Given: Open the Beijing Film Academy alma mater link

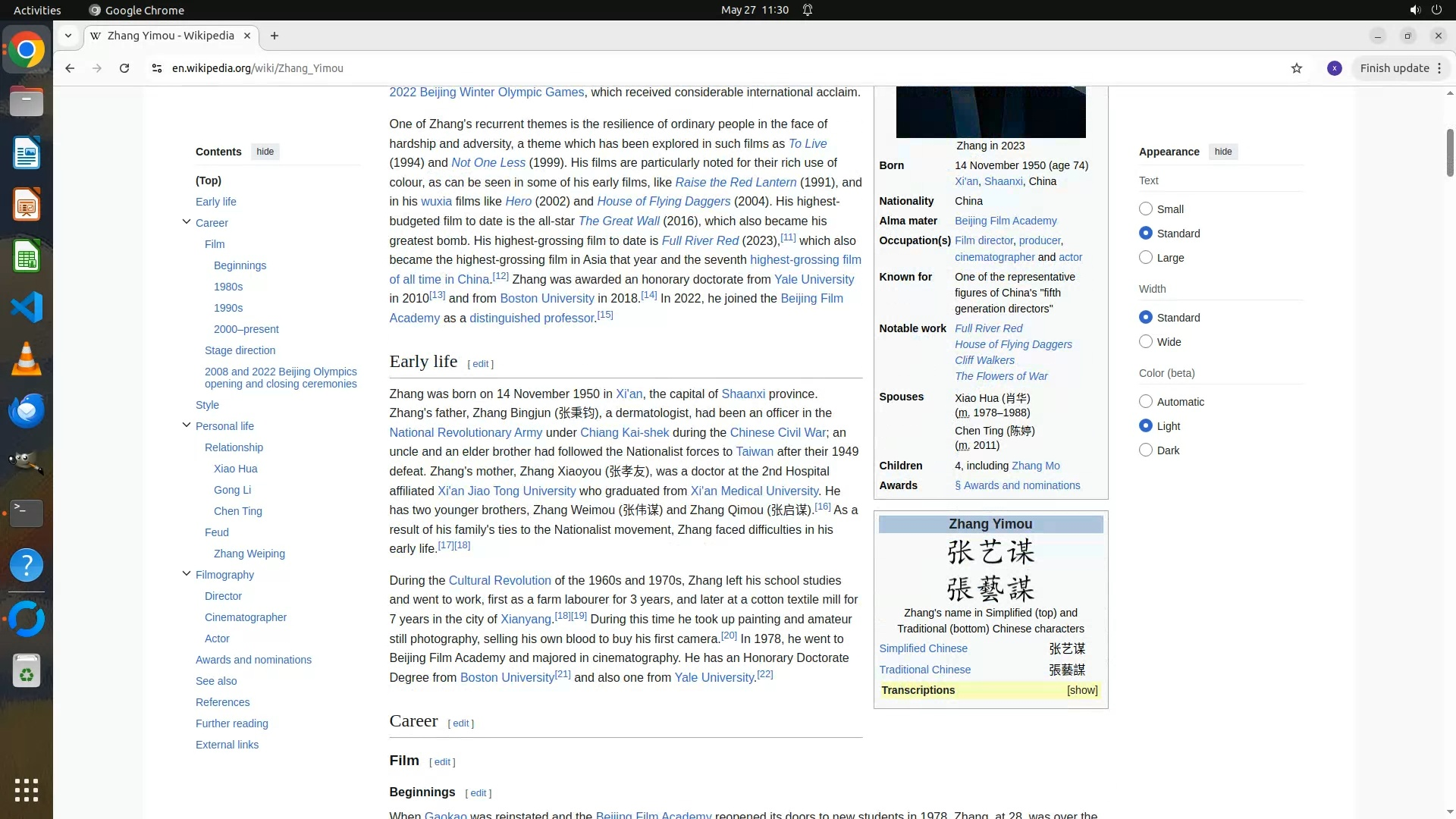Looking at the screenshot, I should 1006,221.
